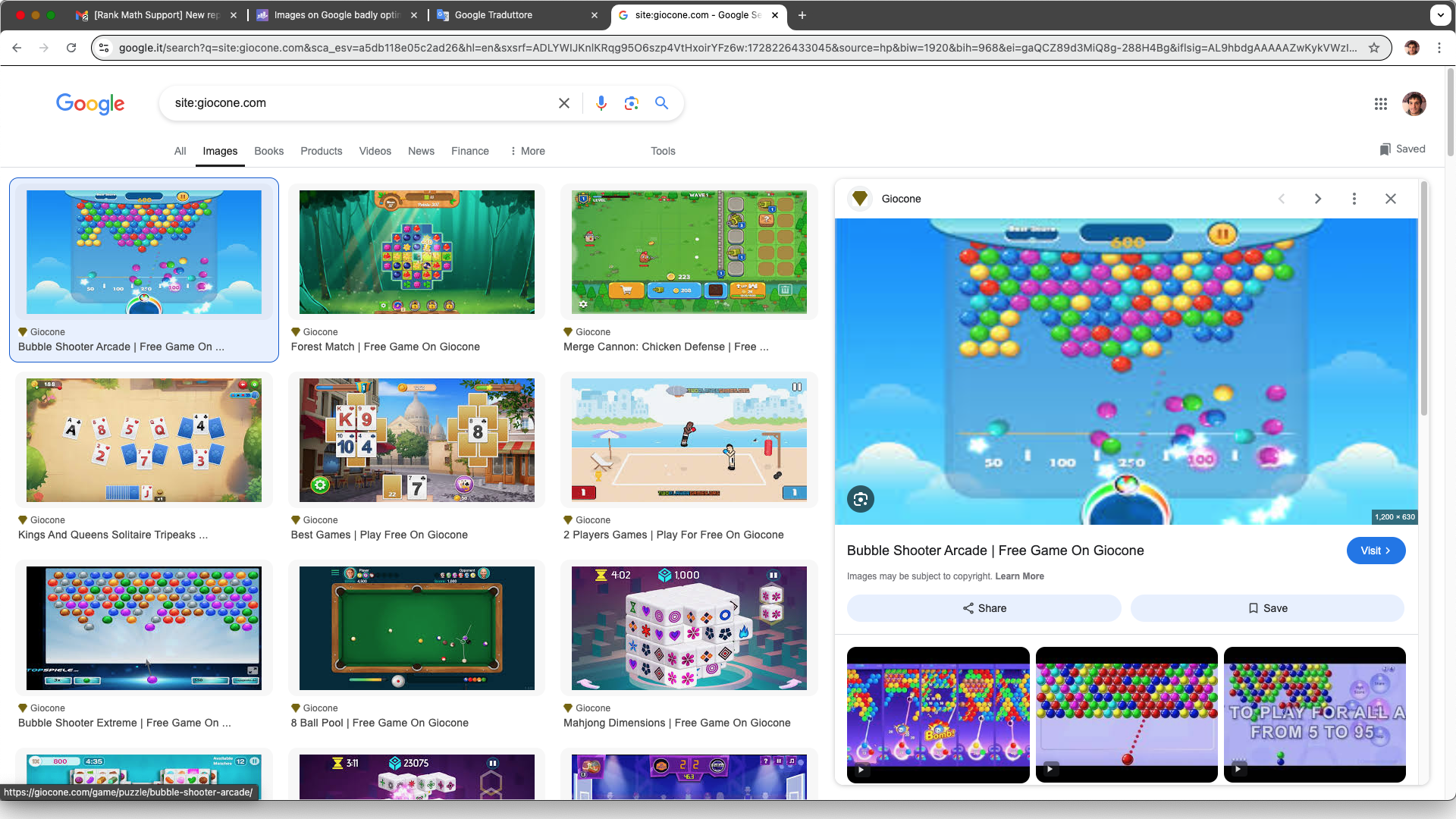Open Bubble Shooter Arcade title link in preview
This screenshot has height=819, width=1456.
pos(995,551)
